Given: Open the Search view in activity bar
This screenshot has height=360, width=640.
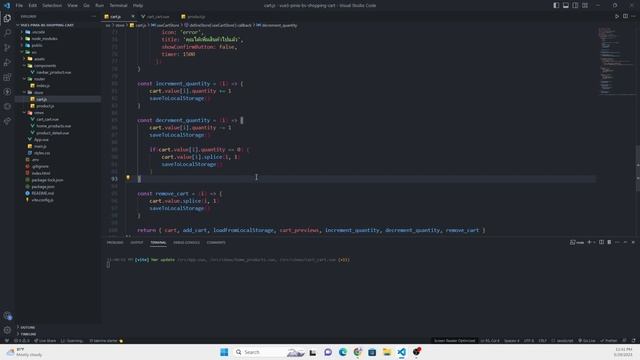Looking at the screenshot, I should click(x=7, y=33).
